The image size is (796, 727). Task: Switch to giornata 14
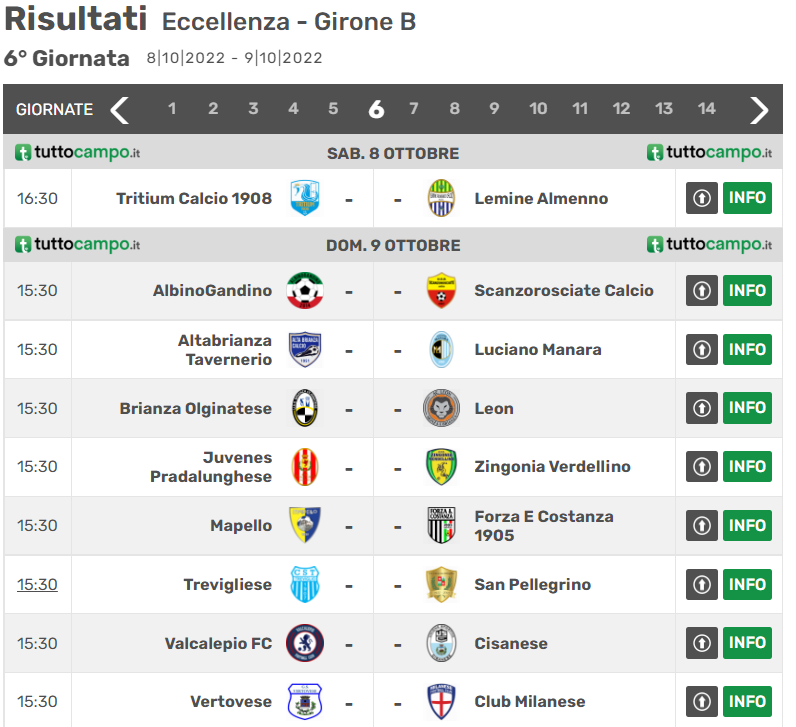pos(707,109)
